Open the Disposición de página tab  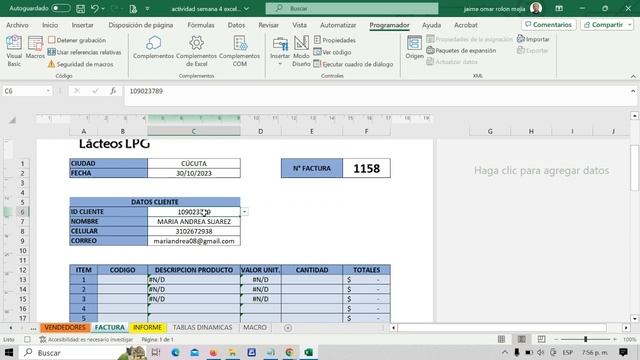coord(140,25)
